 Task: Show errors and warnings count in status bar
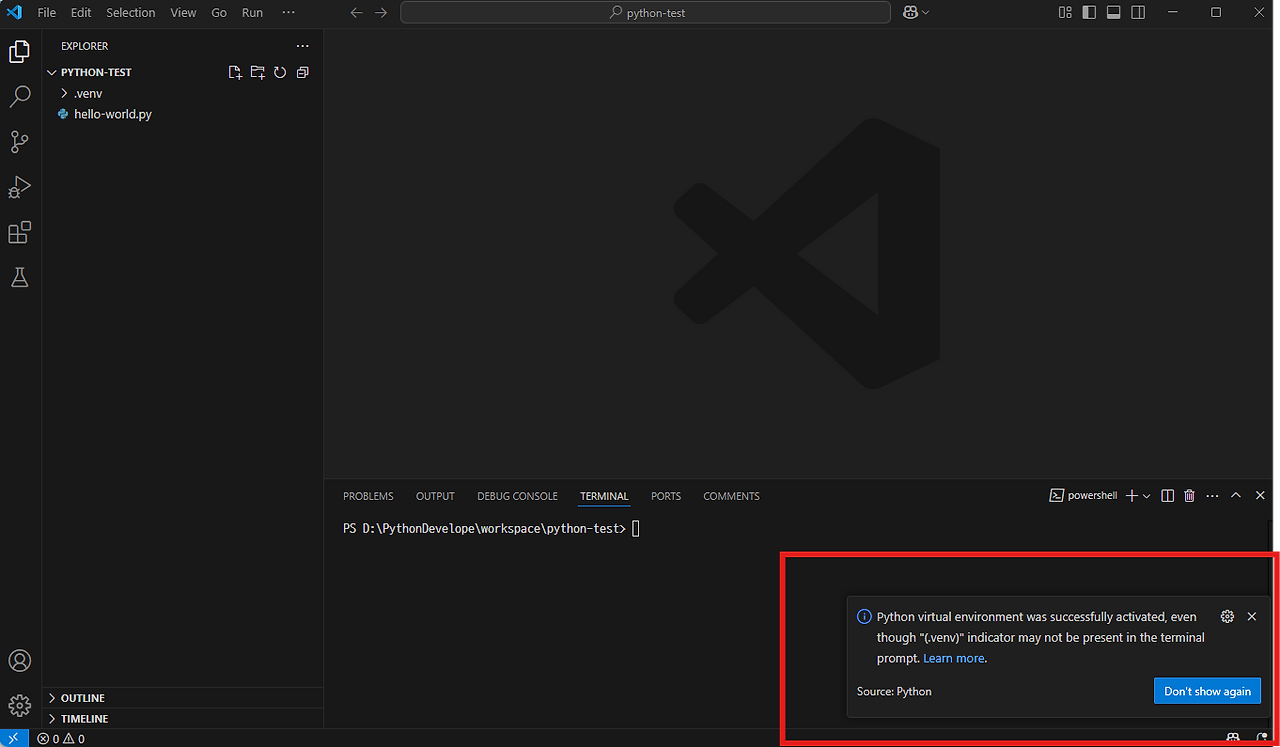click(61, 739)
